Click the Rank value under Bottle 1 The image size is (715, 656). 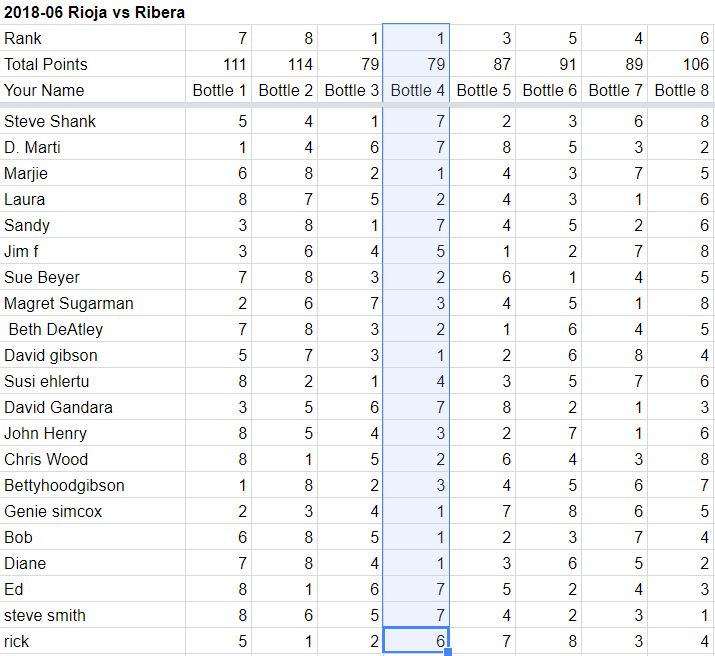tap(219, 38)
